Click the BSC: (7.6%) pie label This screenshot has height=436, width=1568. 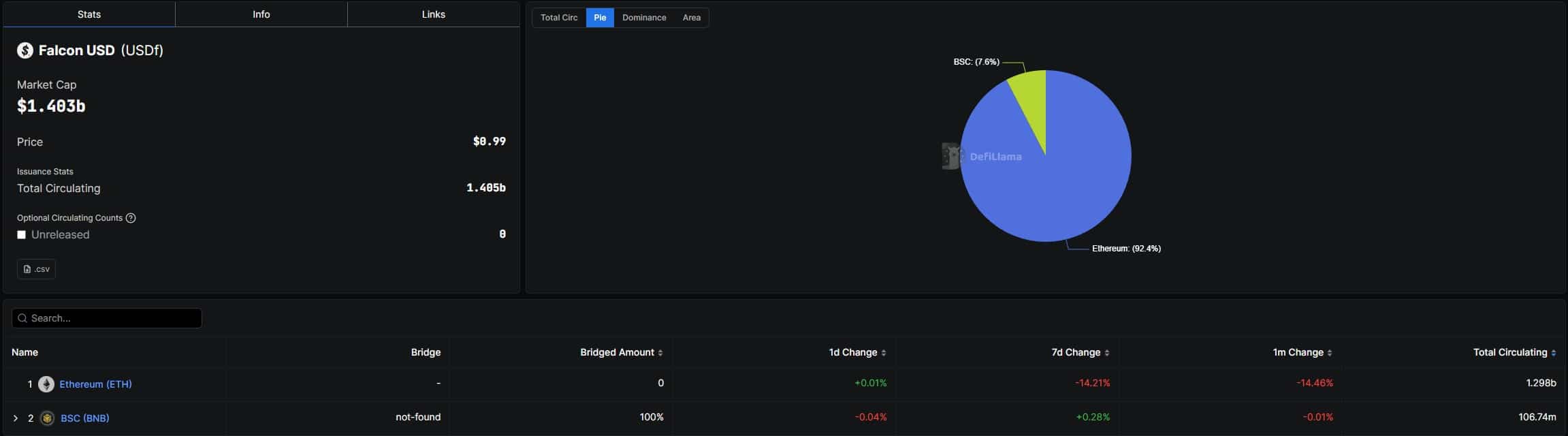coord(976,62)
